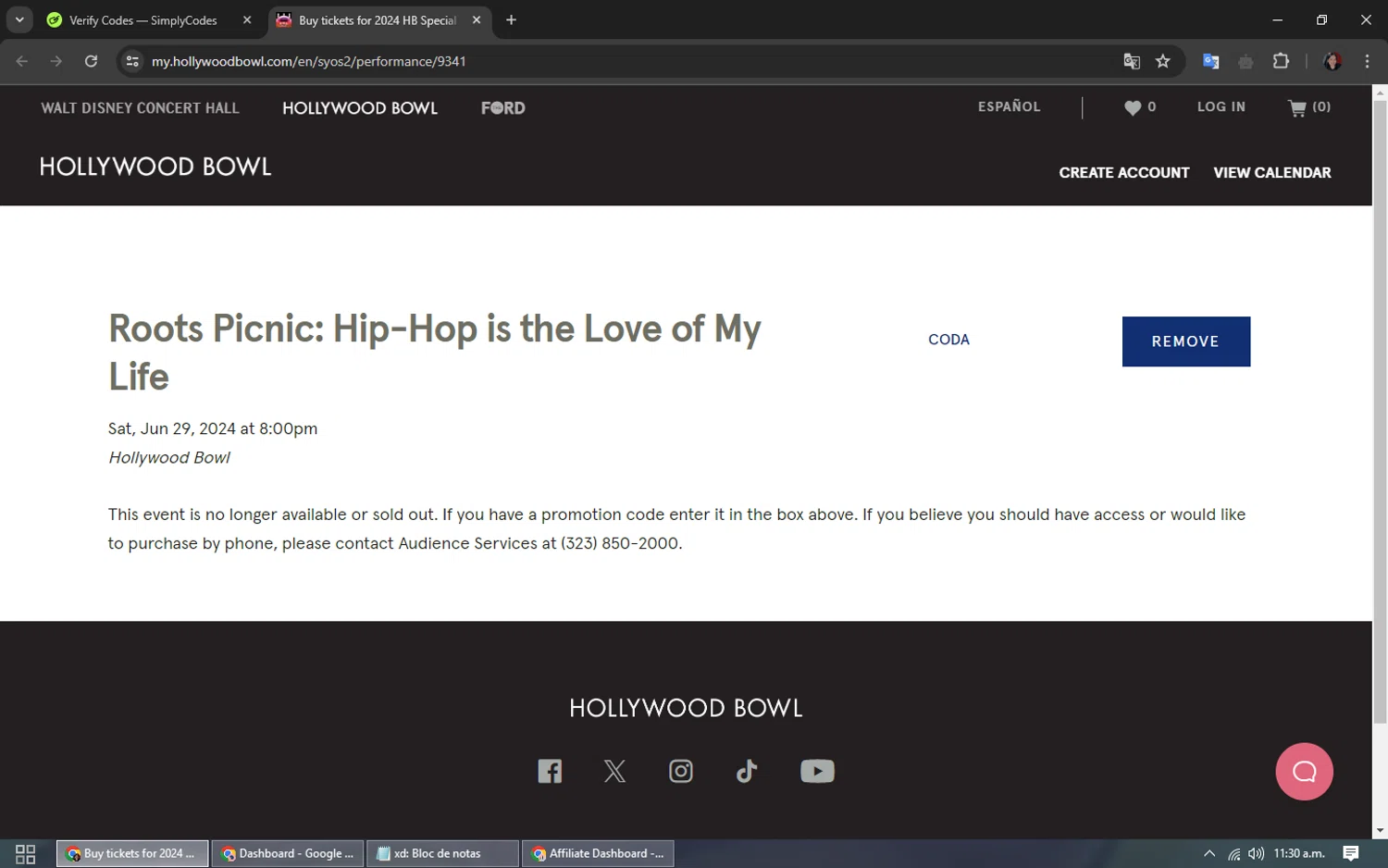
Task: View site information icon
Action: (132, 61)
